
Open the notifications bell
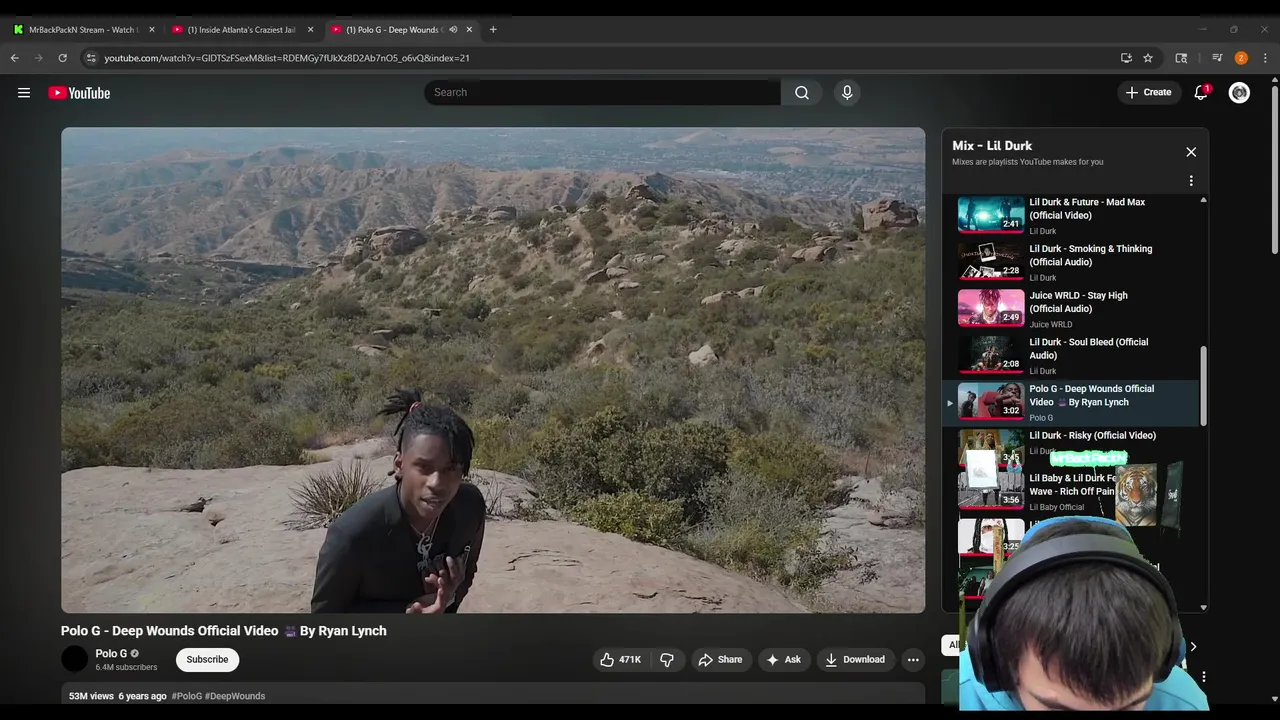[x=1201, y=93]
